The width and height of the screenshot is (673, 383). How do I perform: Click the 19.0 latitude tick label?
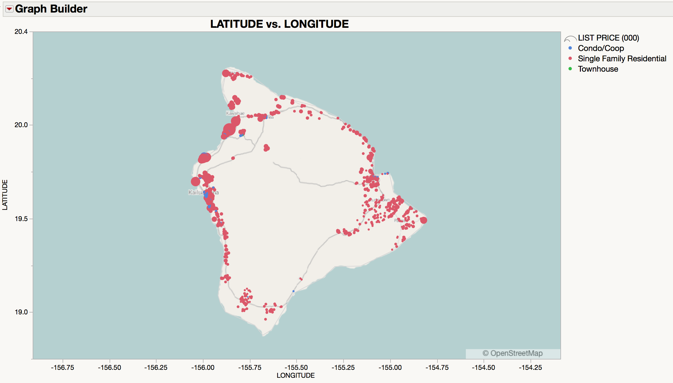tap(21, 312)
